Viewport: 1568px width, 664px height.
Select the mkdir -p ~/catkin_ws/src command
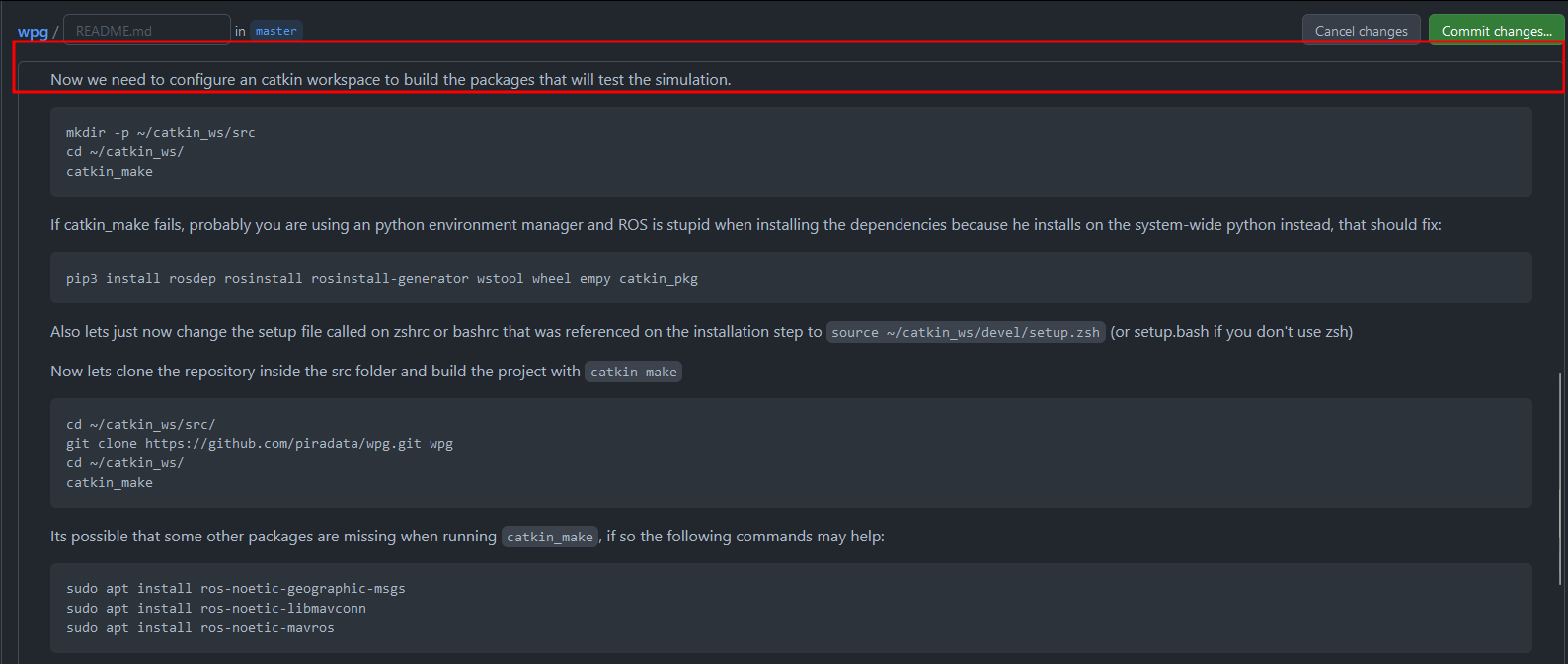click(160, 131)
